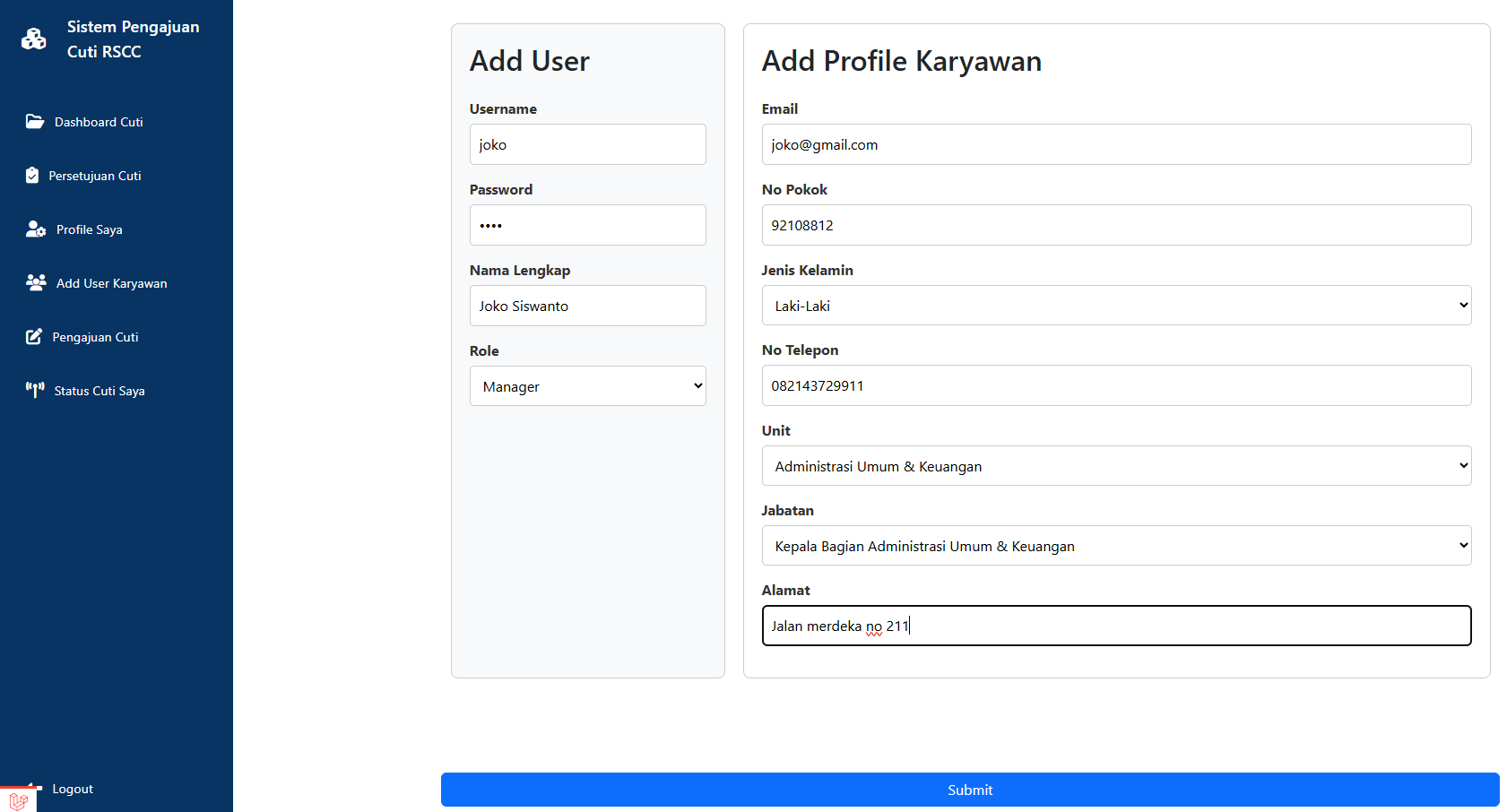Click the Persetujuan Cuti clipboard icon

coord(32,176)
